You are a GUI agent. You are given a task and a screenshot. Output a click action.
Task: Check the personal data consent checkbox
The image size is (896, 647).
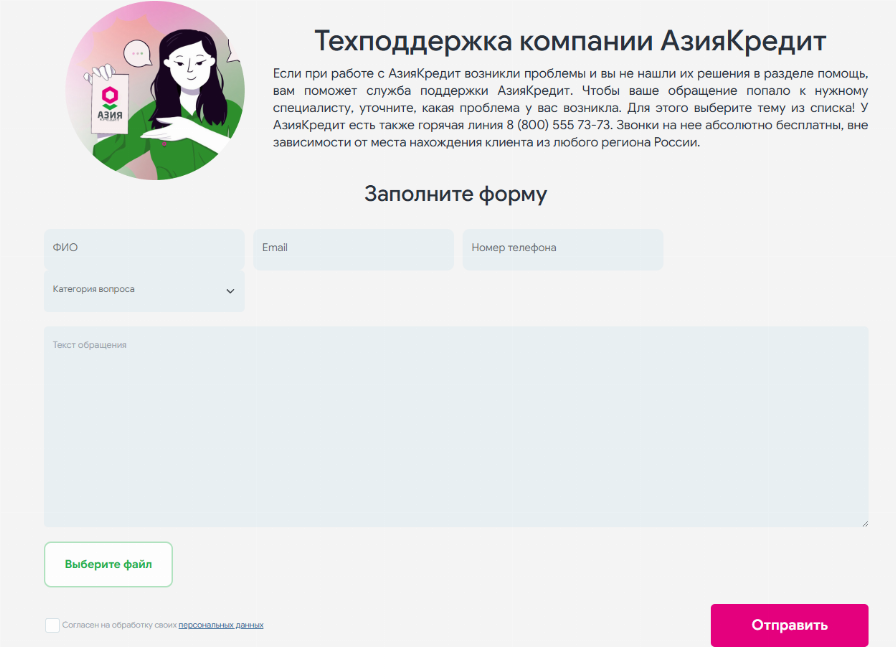coord(52,625)
